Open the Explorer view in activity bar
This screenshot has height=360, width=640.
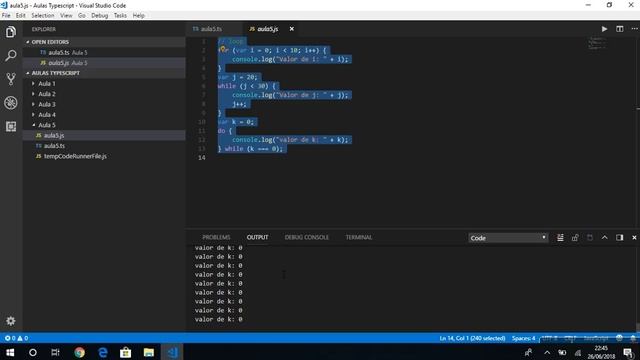11,32
